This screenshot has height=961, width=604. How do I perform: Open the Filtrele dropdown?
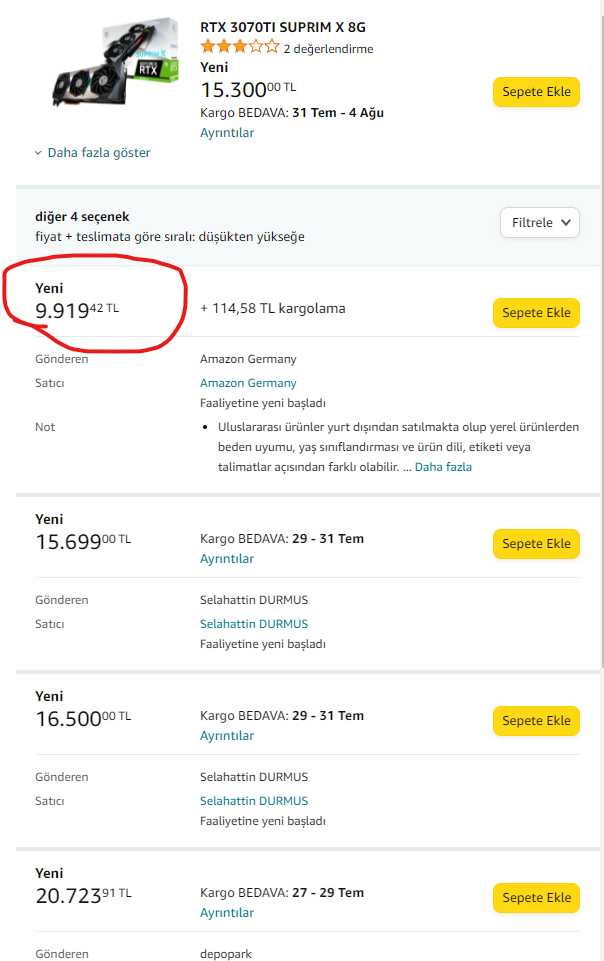[540, 222]
